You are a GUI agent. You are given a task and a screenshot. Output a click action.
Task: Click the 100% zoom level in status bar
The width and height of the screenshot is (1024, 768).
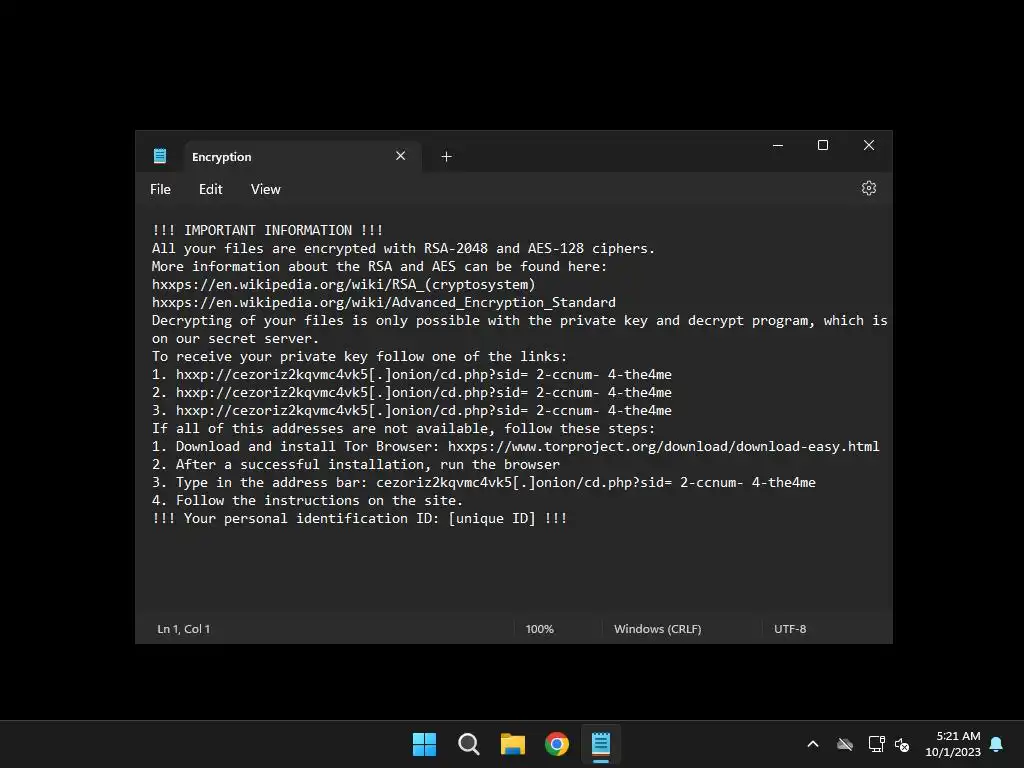[x=539, y=629]
